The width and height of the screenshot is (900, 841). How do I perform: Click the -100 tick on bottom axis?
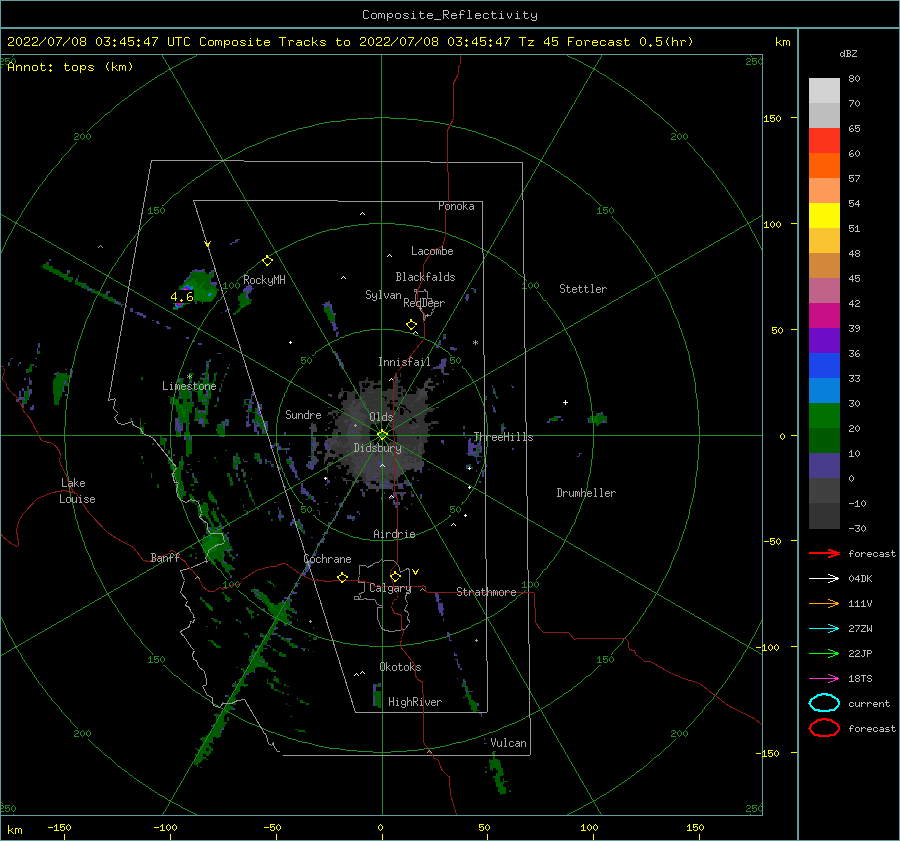coord(165,828)
